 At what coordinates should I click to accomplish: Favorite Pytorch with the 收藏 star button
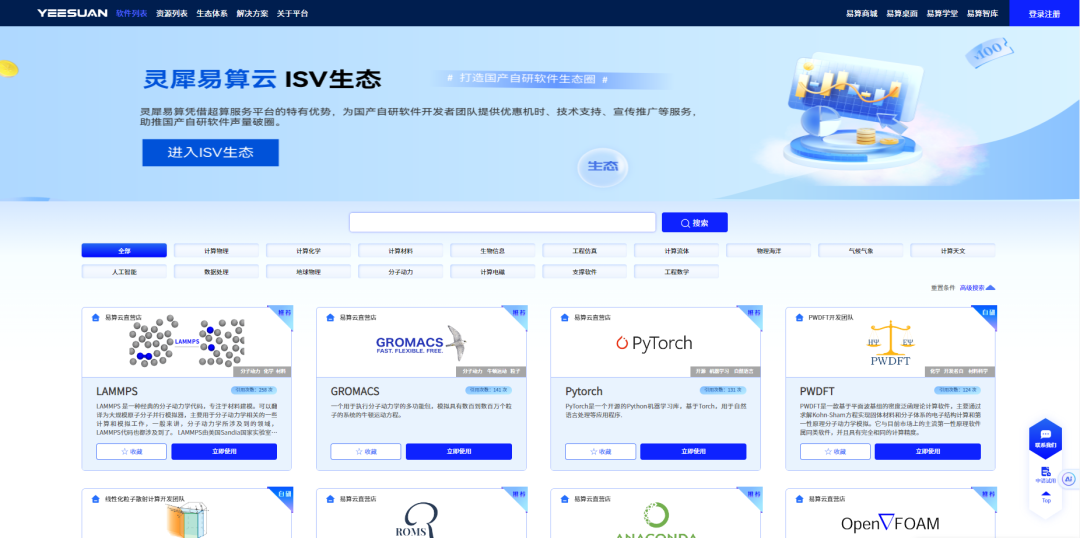click(601, 451)
